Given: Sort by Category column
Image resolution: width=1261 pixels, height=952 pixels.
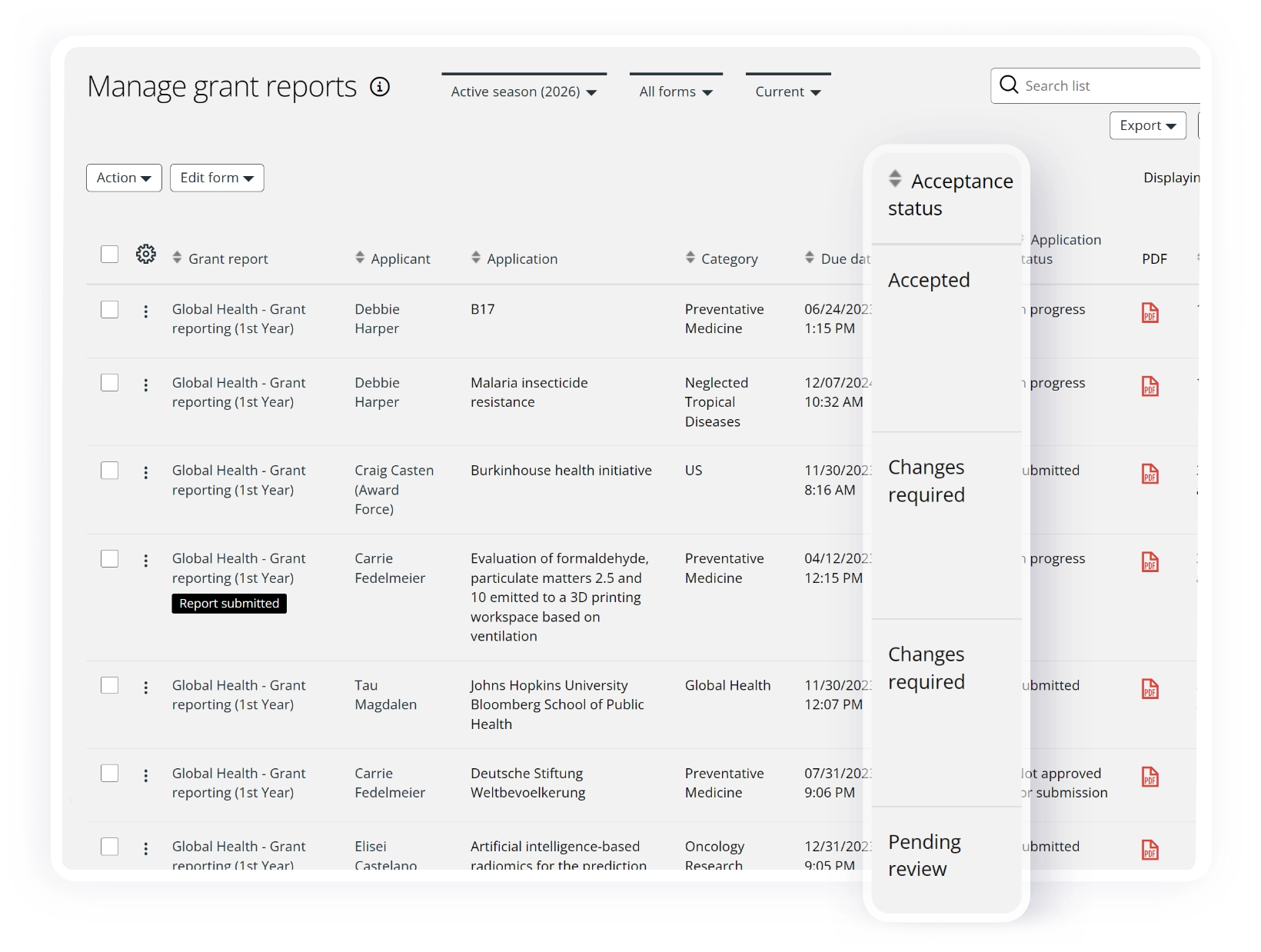Looking at the screenshot, I should (722, 258).
